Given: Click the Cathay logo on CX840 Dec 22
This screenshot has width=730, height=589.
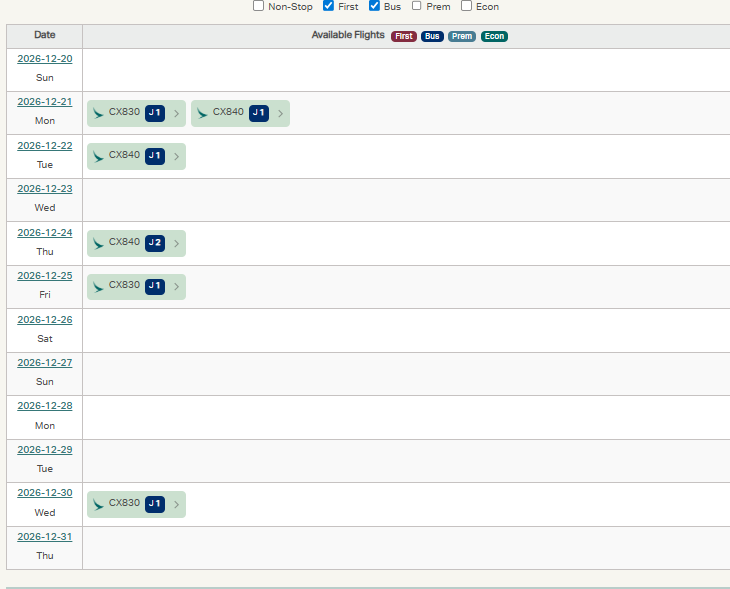Looking at the screenshot, I should click(98, 156).
